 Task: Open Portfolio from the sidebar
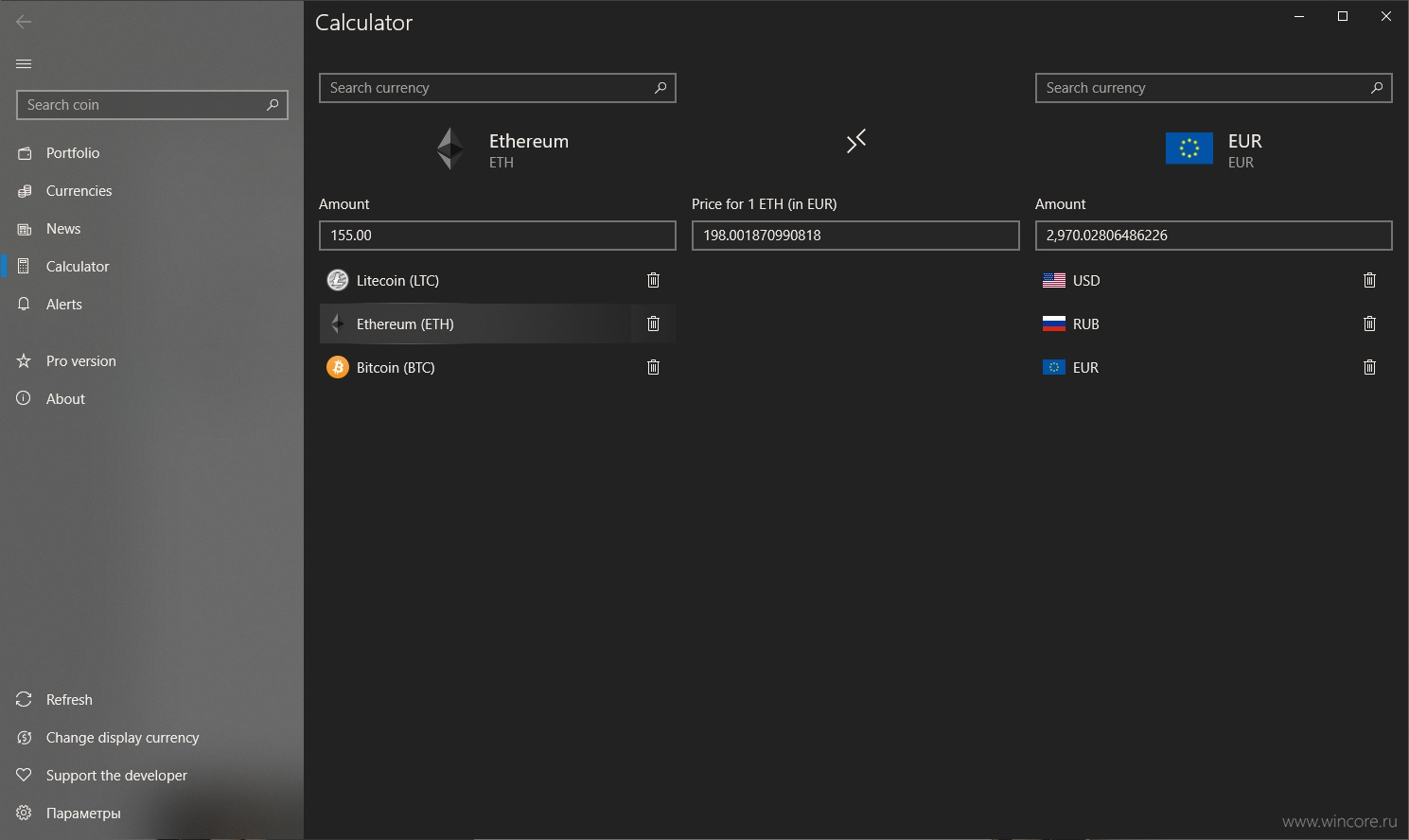coord(151,152)
